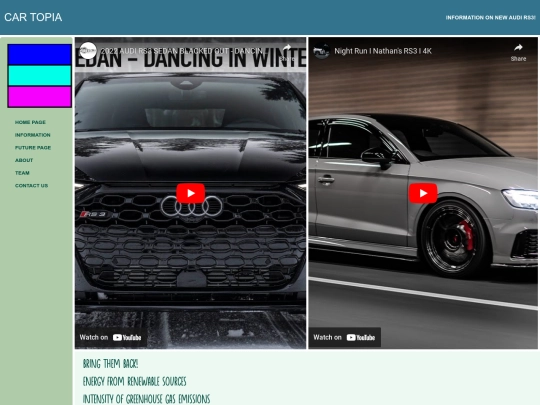
Task: Click Watch on YouTube for Night Run video
Action: [x=344, y=338]
